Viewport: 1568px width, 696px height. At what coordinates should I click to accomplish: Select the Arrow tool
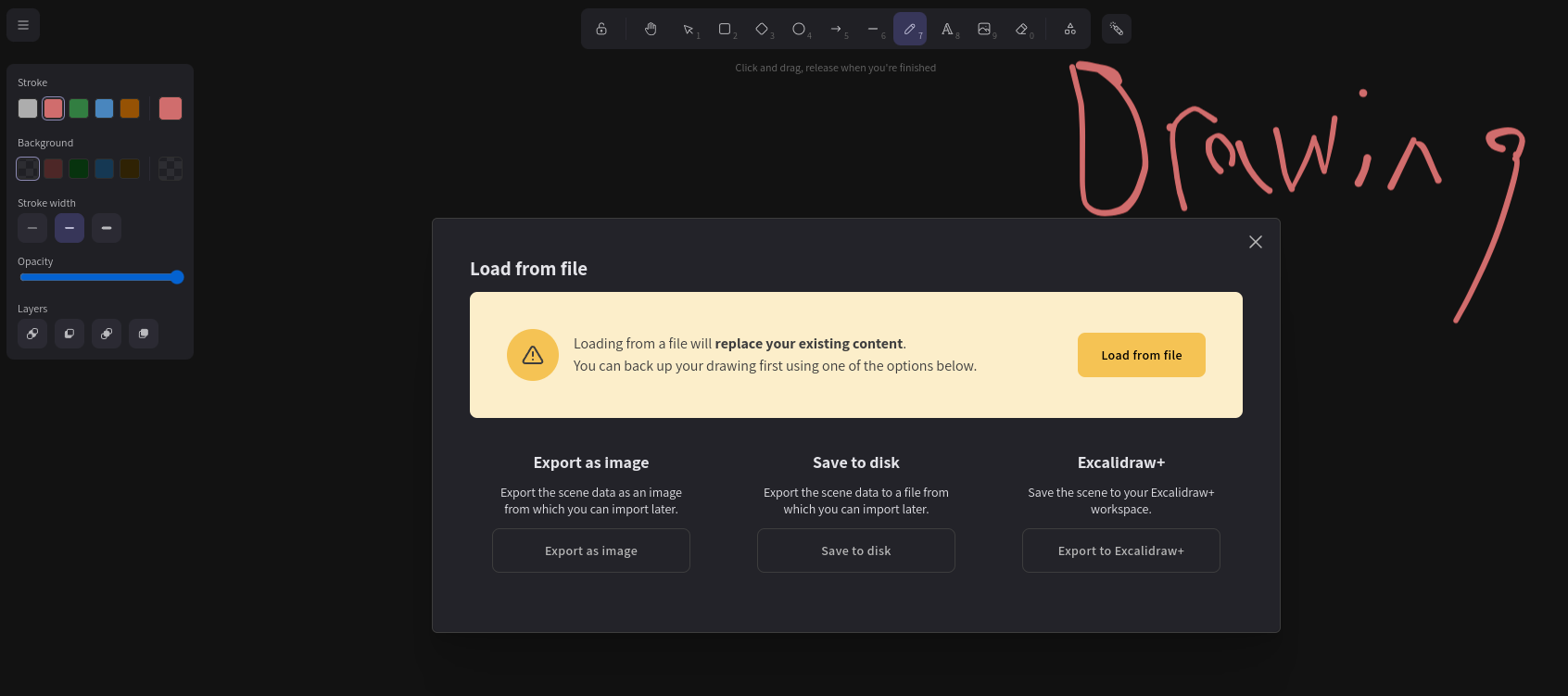point(836,29)
